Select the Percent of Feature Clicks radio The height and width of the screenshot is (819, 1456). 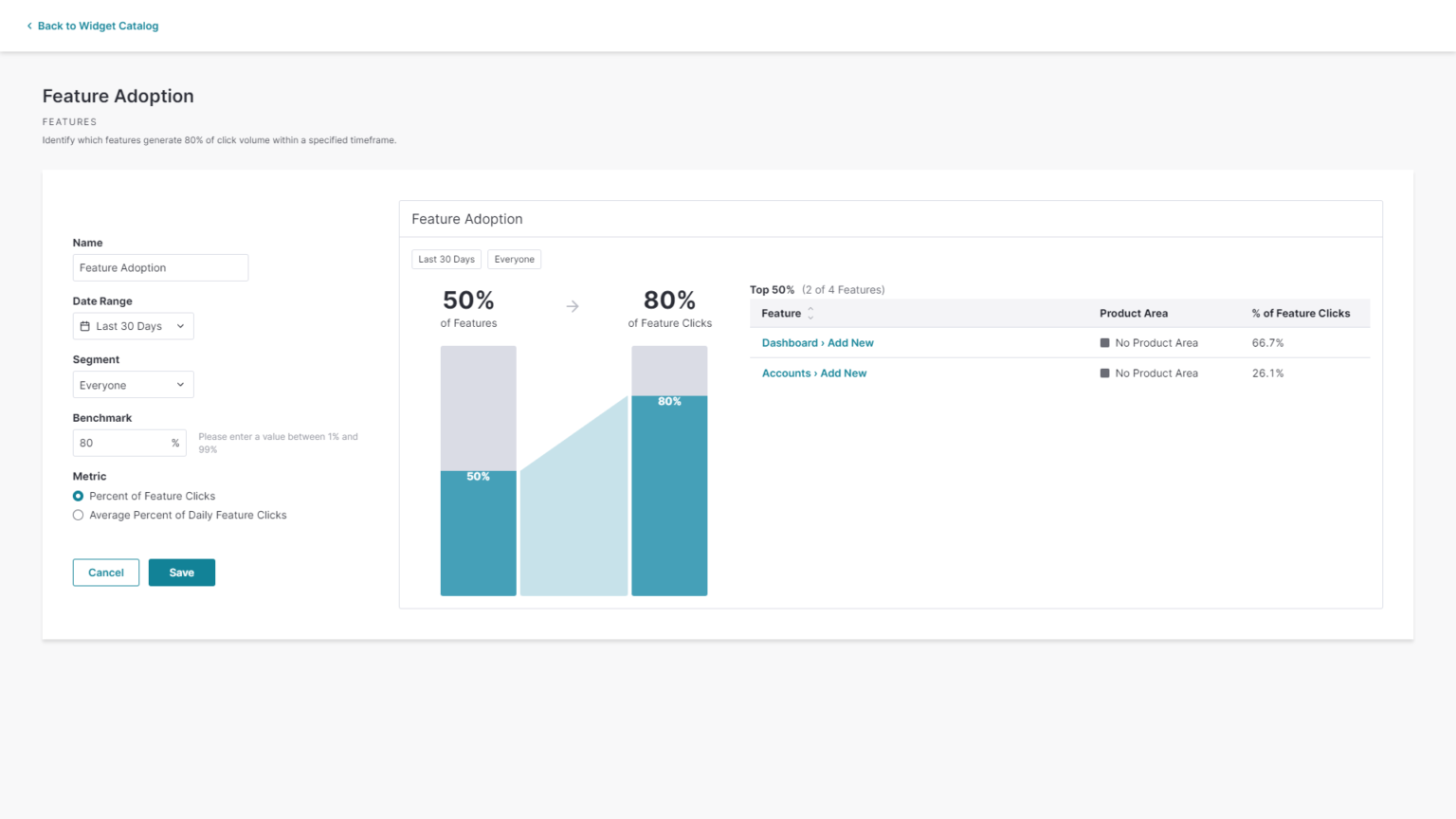[78, 496]
